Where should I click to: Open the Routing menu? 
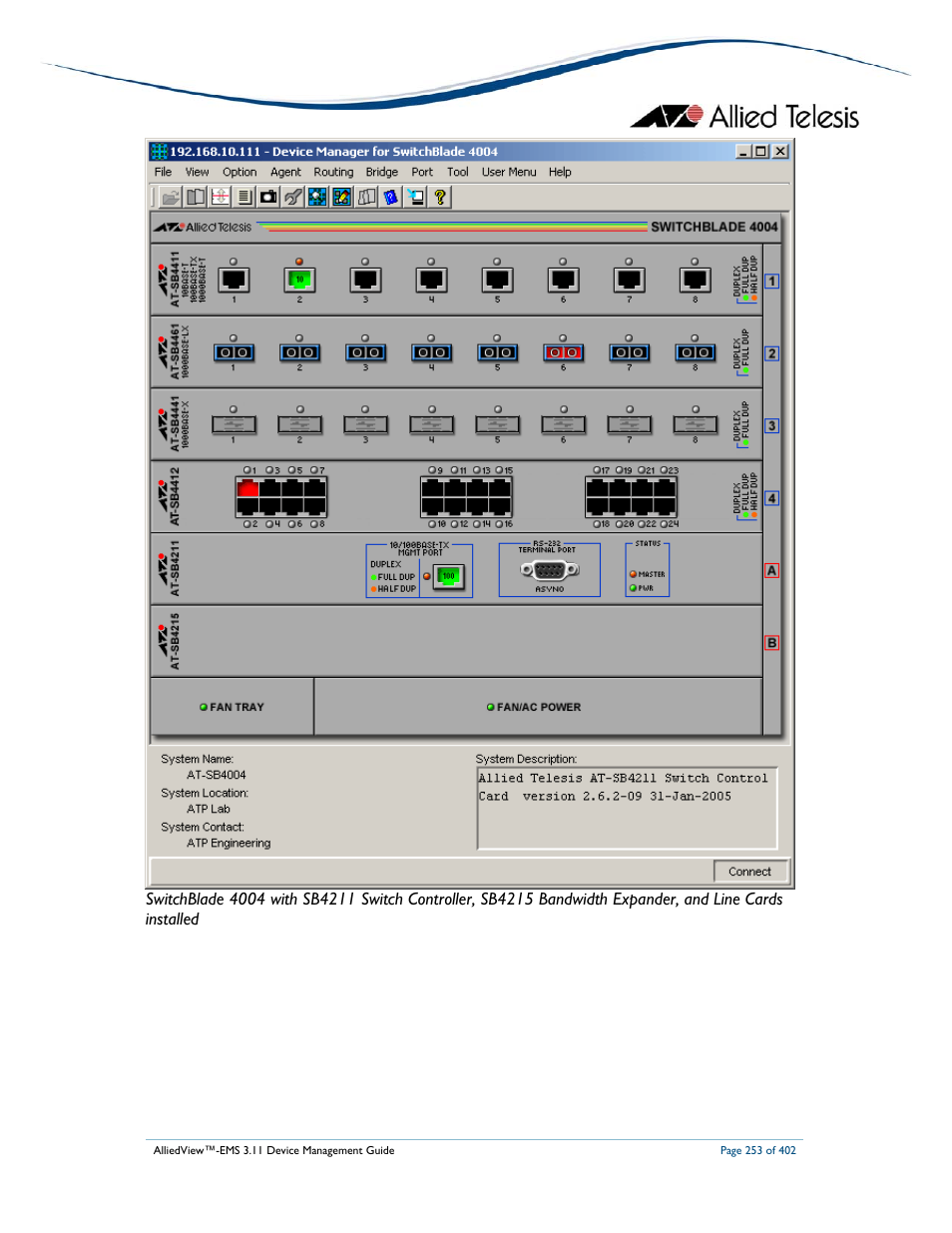[x=333, y=172]
